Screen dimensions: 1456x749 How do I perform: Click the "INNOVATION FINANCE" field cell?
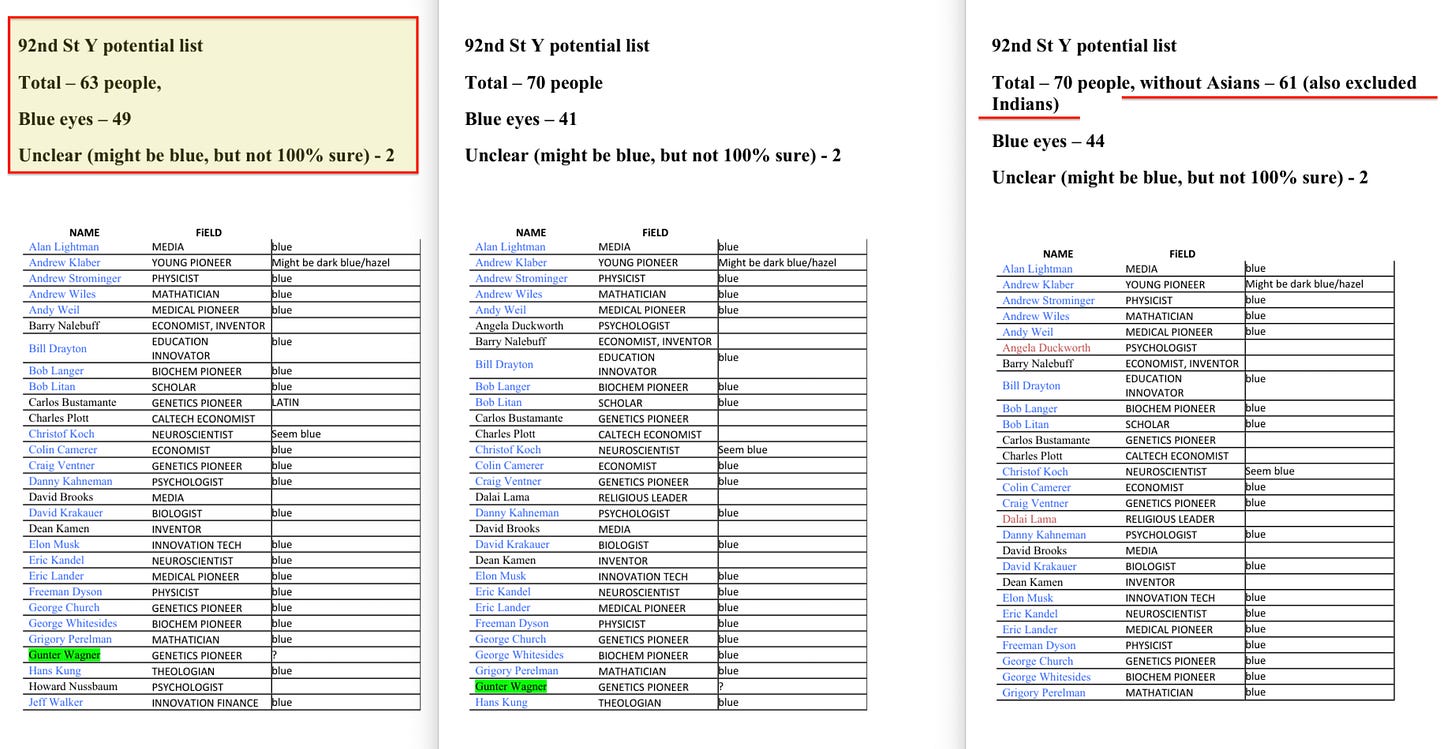coord(205,703)
